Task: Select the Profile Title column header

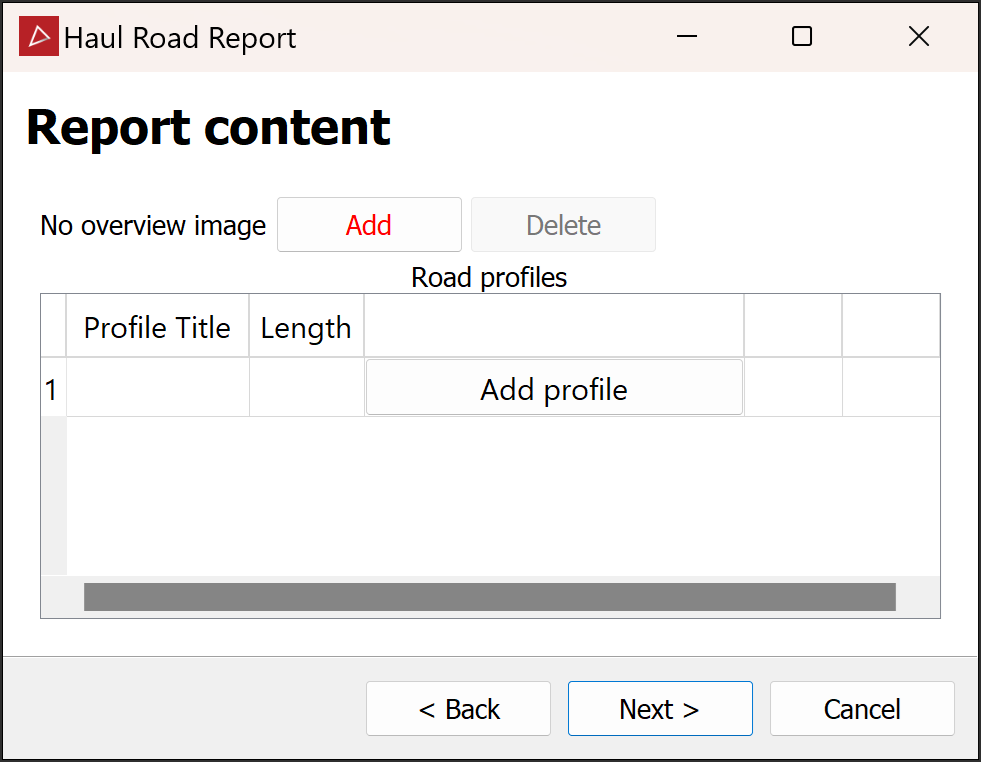Action: 157,328
